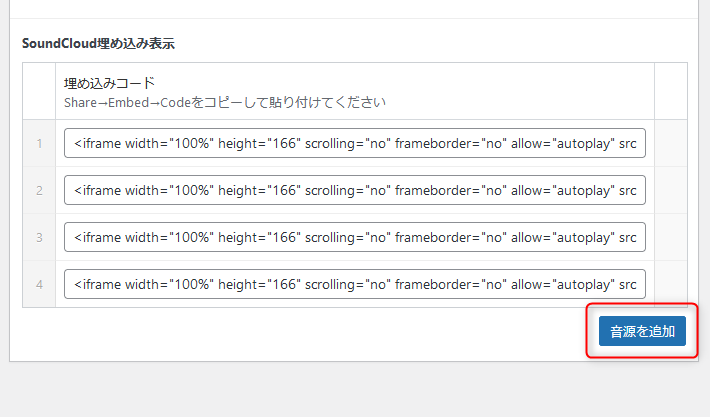Click the row number 1 handle
The image size is (710, 417).
point(39,143)
